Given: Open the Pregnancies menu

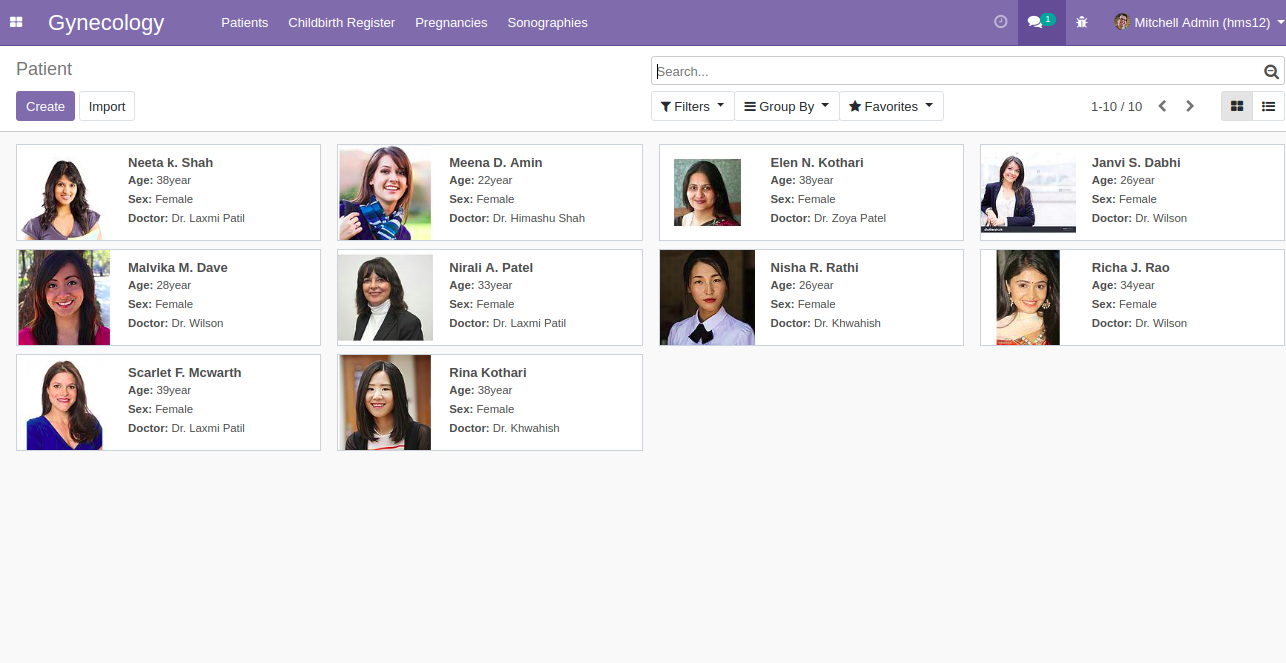Looking at the screenshot, I should point(451,22).
